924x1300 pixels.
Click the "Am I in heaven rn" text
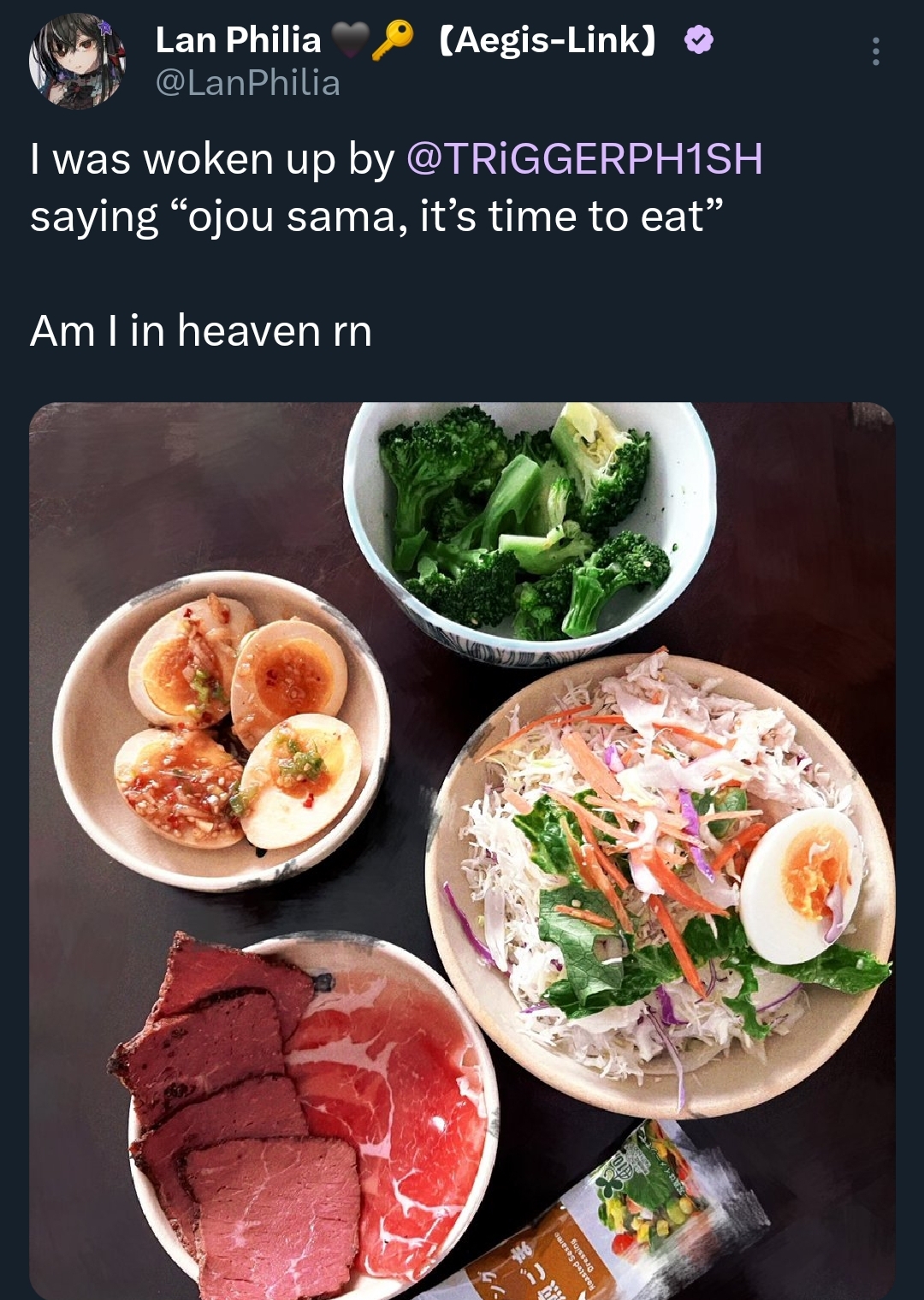click(x=201, y=331)
